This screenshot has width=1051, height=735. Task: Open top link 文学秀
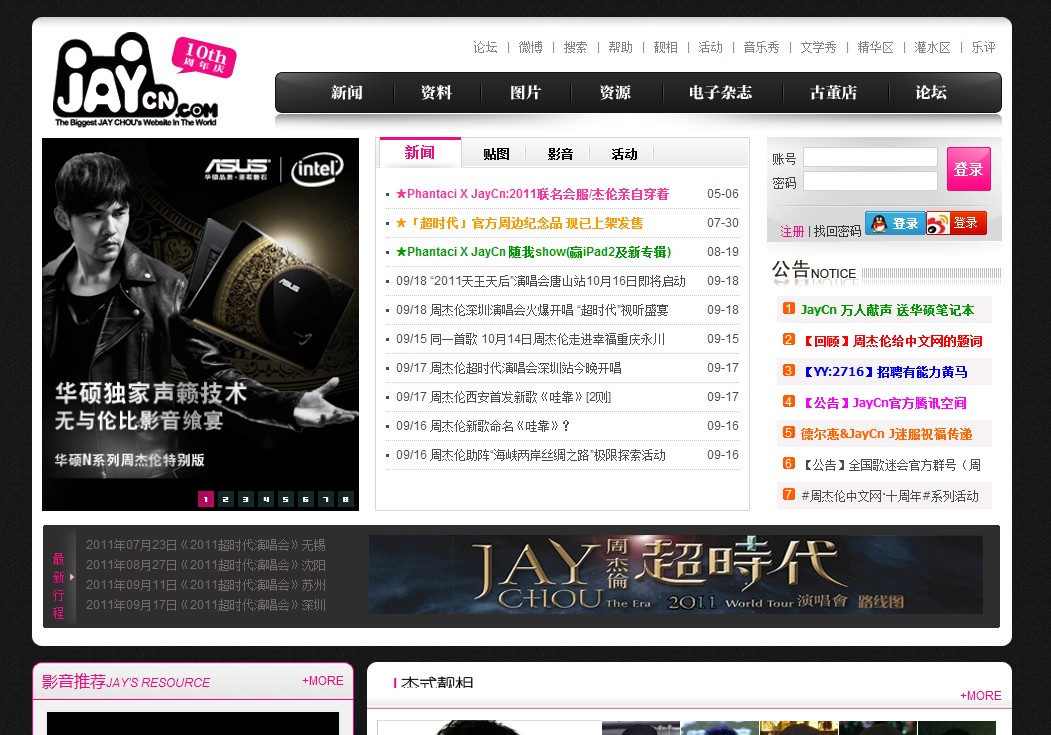pos(818,47)
